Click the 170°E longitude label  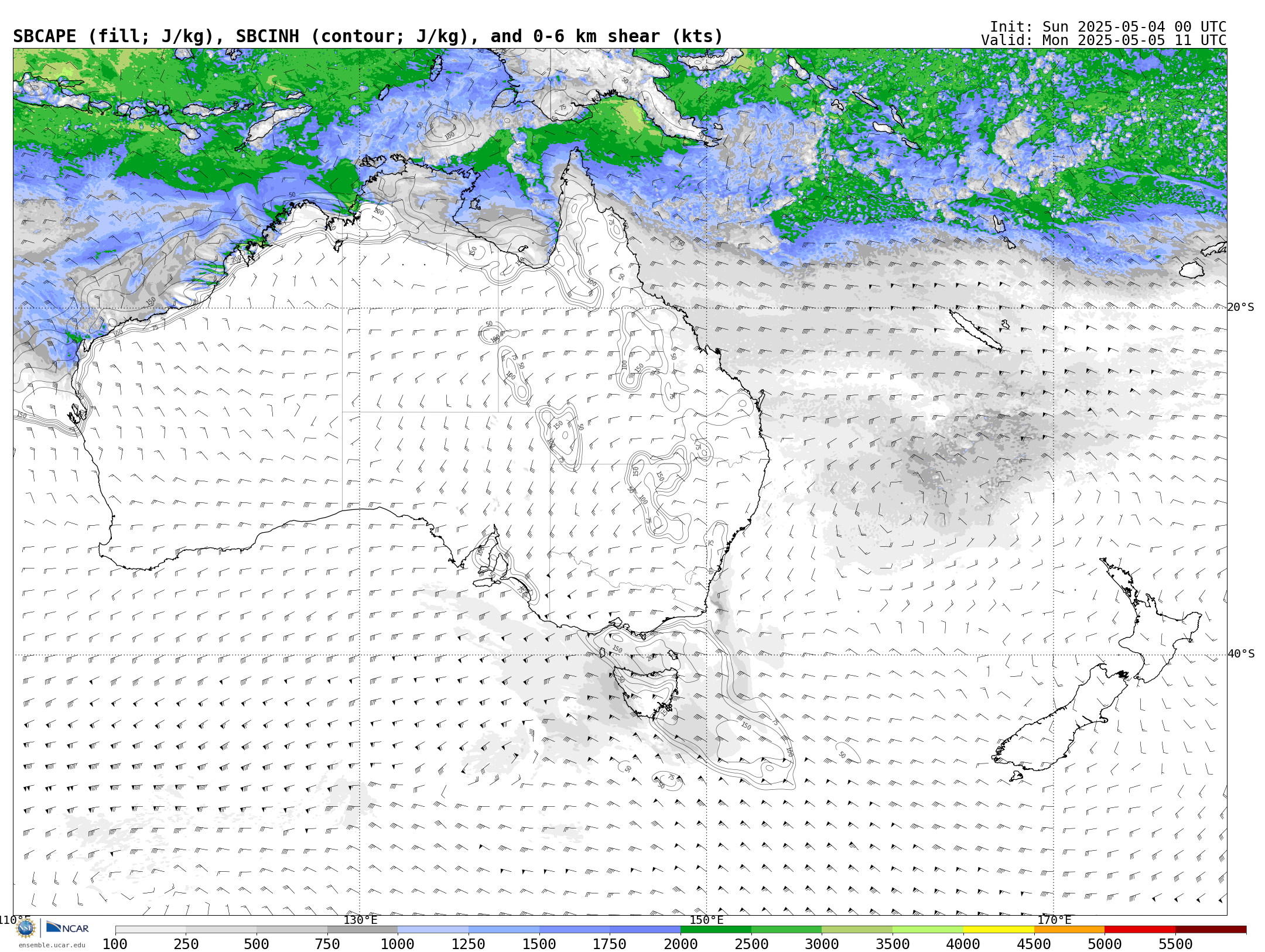coord(1054,920)
